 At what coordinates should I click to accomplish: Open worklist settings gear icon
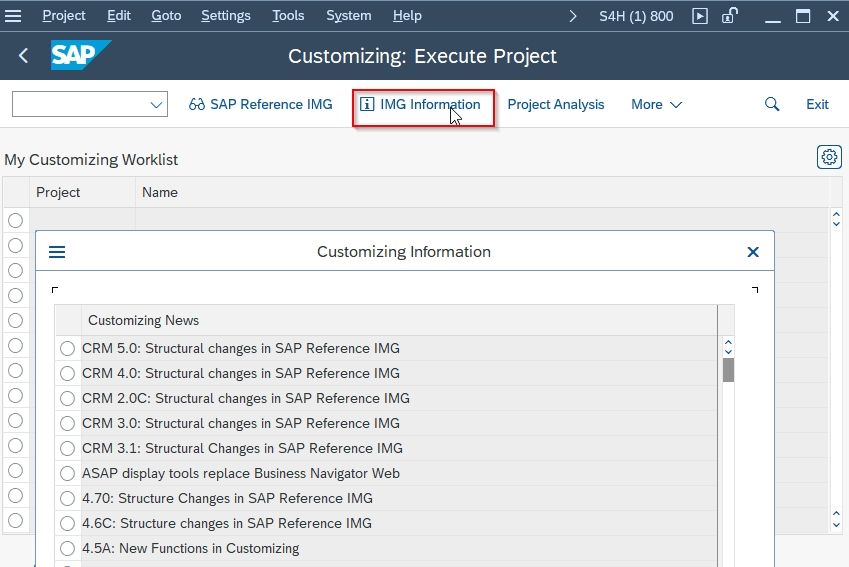pos(829,157)
